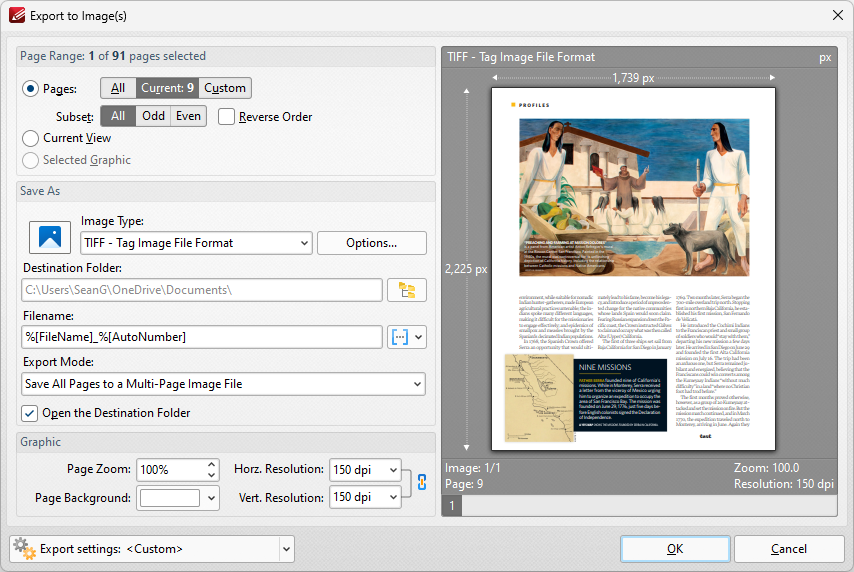This screenshot has height=572, width=854.
Task: Click the Destination Folder path field
Action: [202, 290]
